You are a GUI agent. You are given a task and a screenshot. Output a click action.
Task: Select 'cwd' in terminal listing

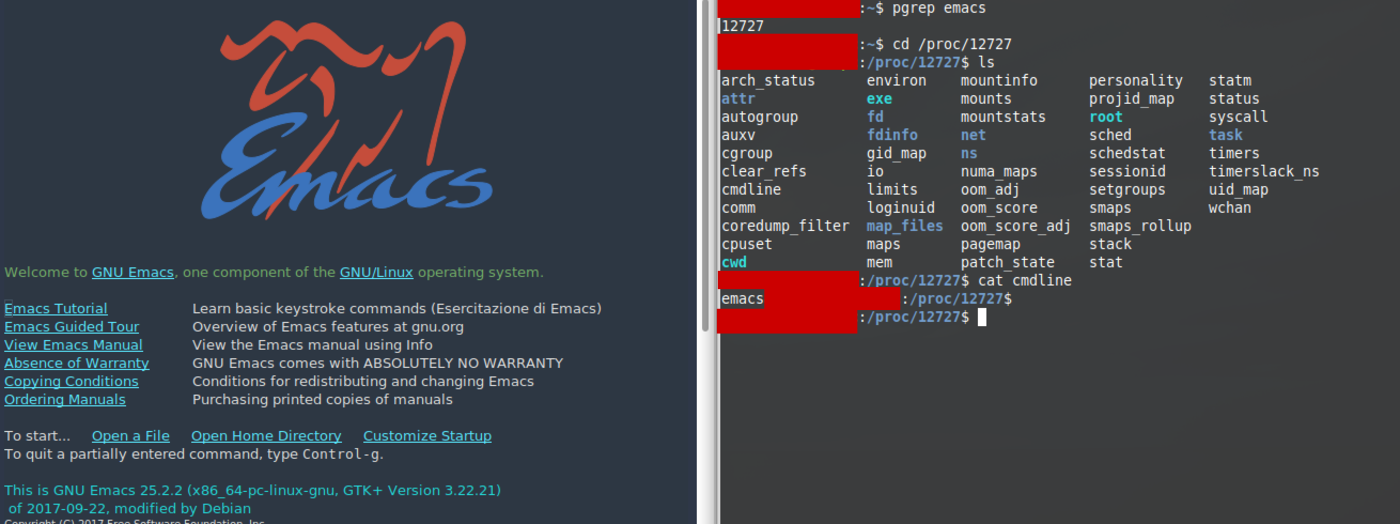[734, 262]
